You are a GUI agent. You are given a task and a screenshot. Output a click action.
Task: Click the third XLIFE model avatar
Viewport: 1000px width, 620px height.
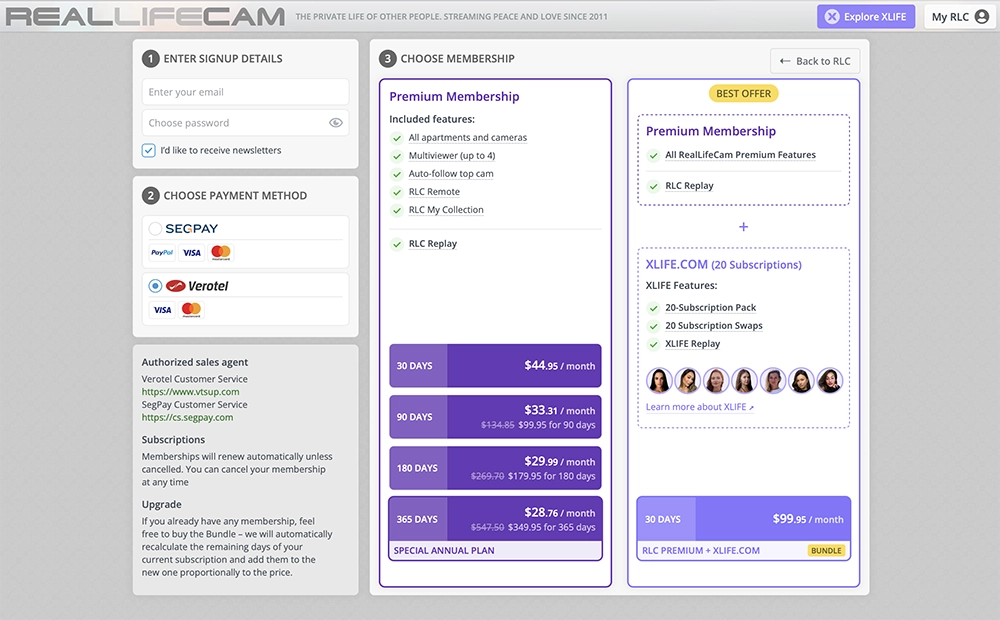716,381
